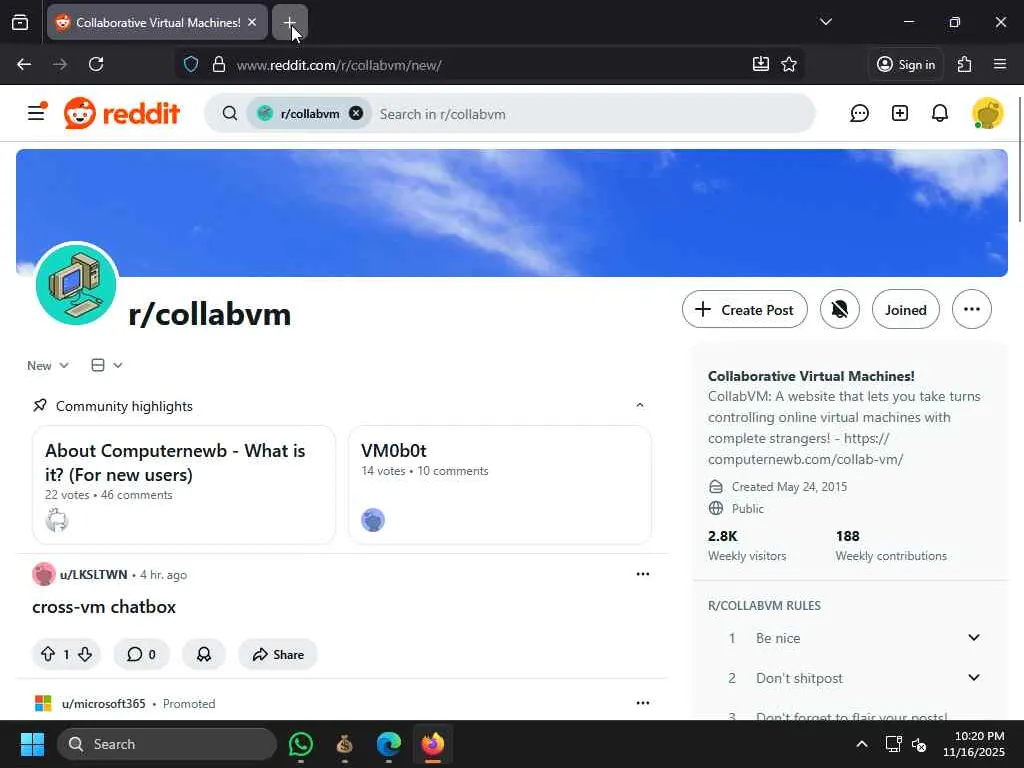This screenshot has width=1024, height=768.
Task: Open tracking protection shield icon
Action: pyautogui.click(x=191, y=64)
